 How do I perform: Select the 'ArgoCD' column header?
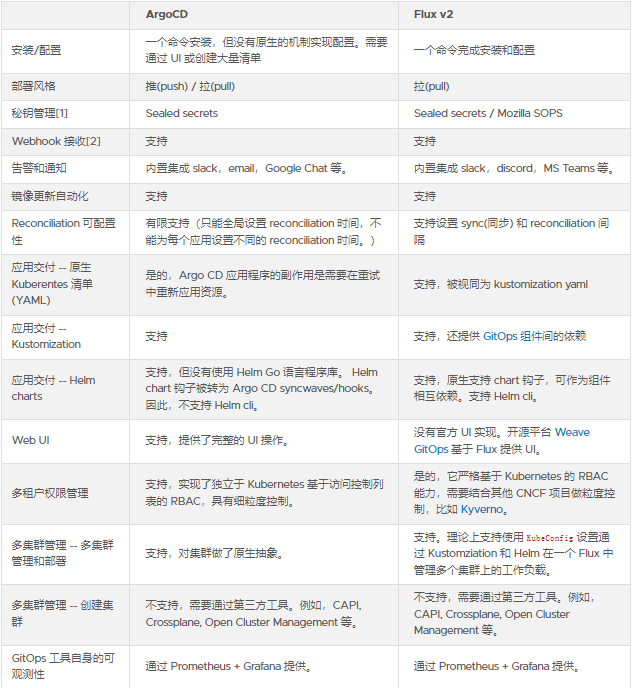(167, 14)
